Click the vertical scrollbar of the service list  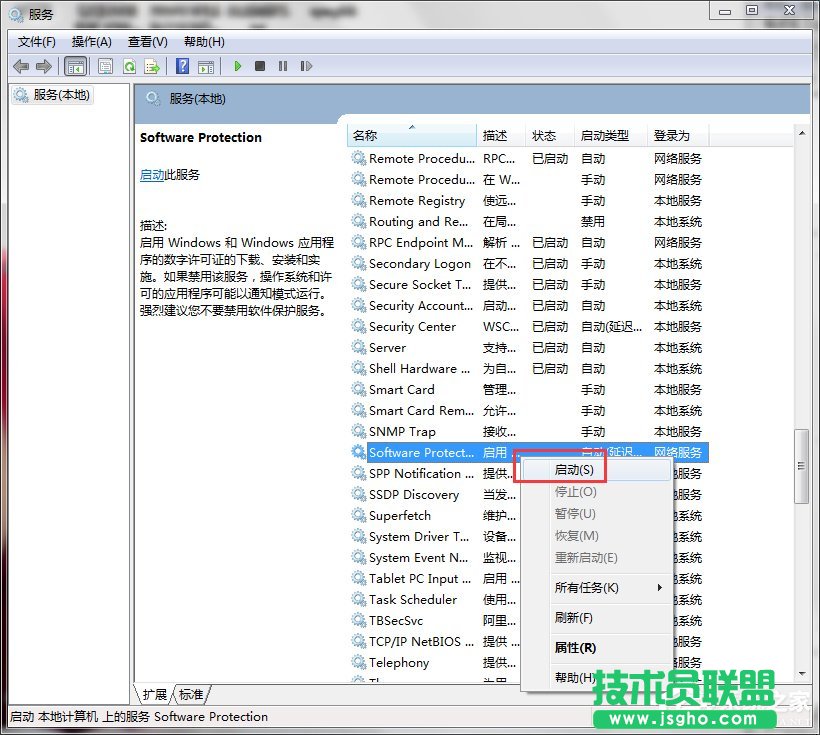tap(800, 465)
